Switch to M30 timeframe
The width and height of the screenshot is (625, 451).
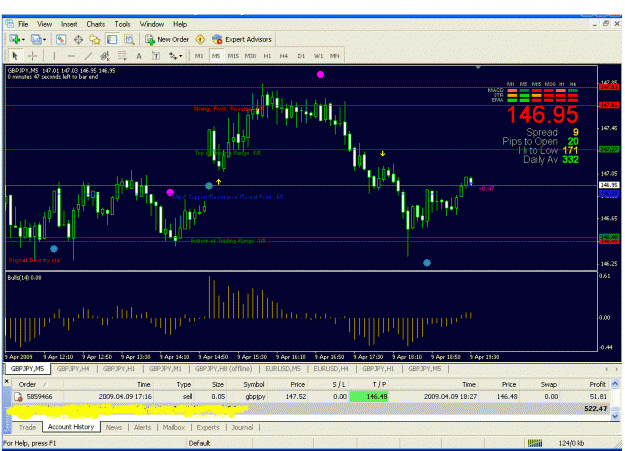(250, 56)
